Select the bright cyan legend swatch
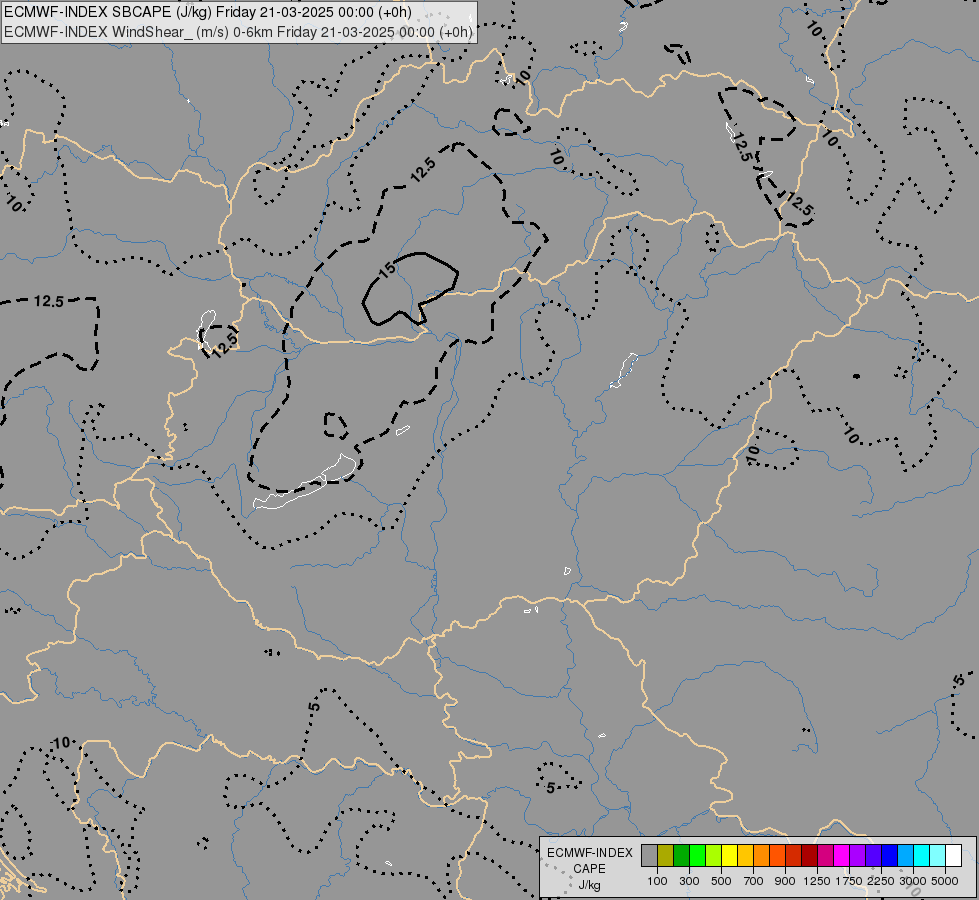The height and width of the screenshot is (900, 979). 922,855
